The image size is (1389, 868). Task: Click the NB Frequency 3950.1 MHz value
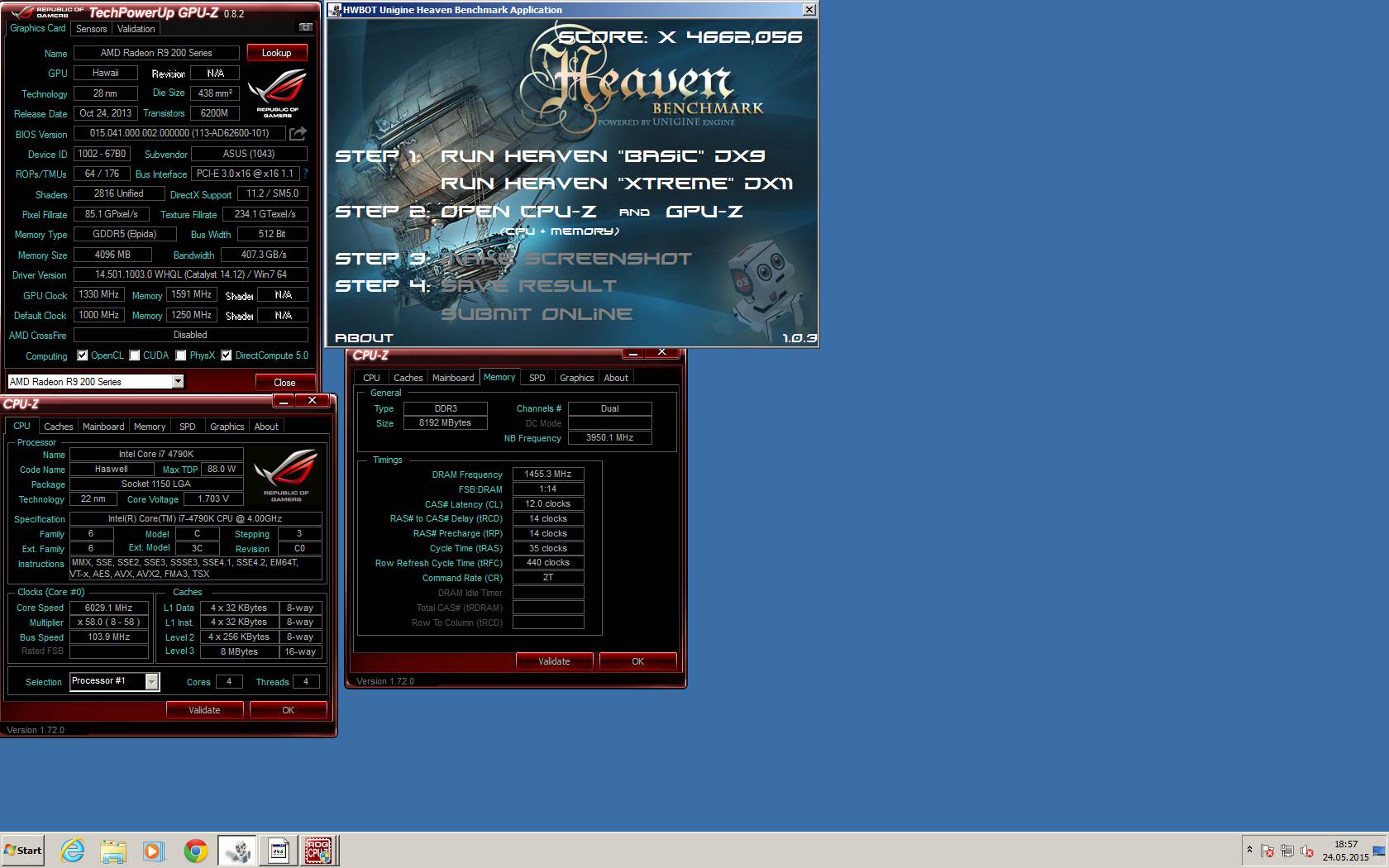click(x=609, y=438)
